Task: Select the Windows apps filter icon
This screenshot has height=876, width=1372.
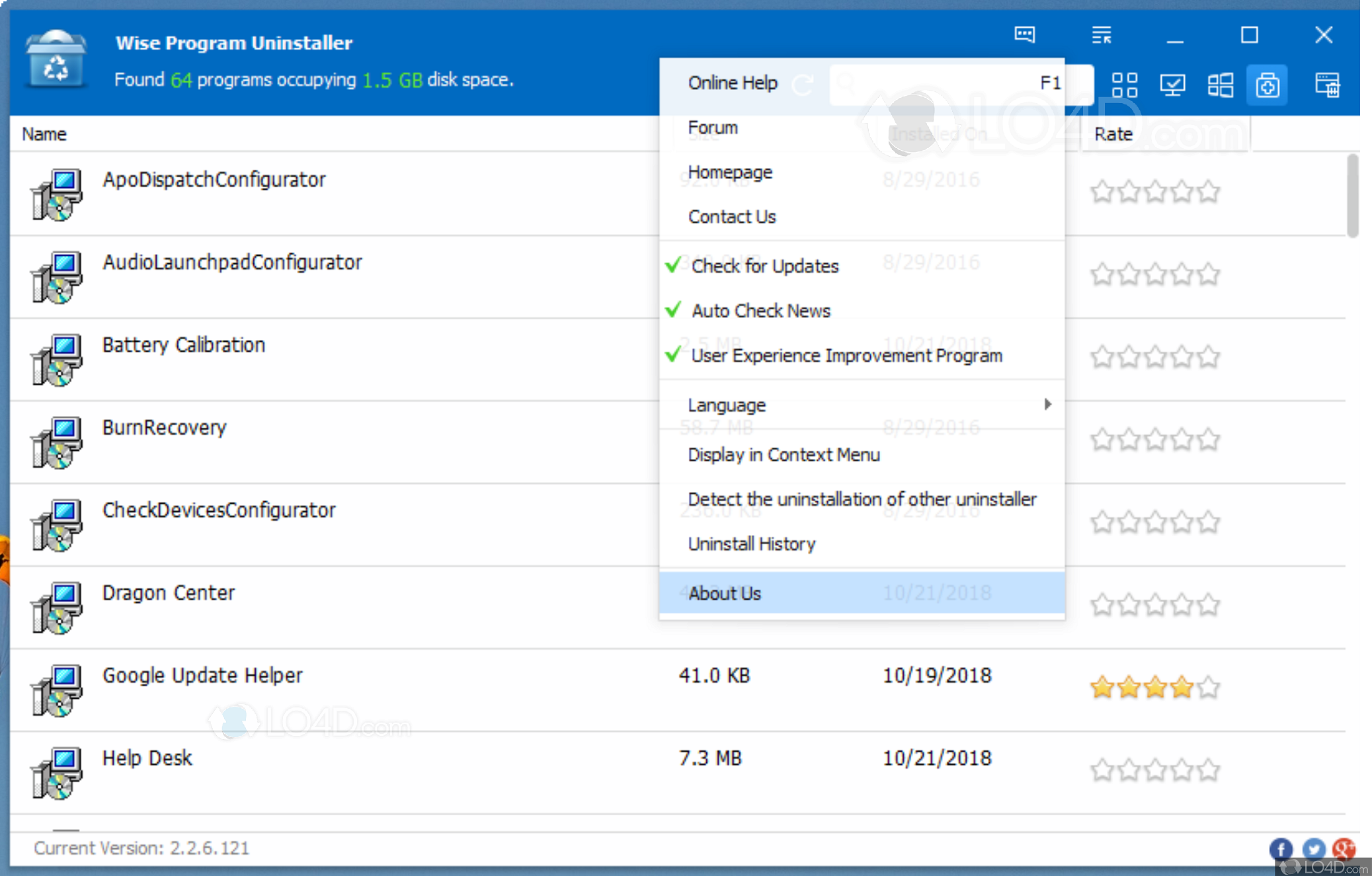Action: coord(1220,85)
